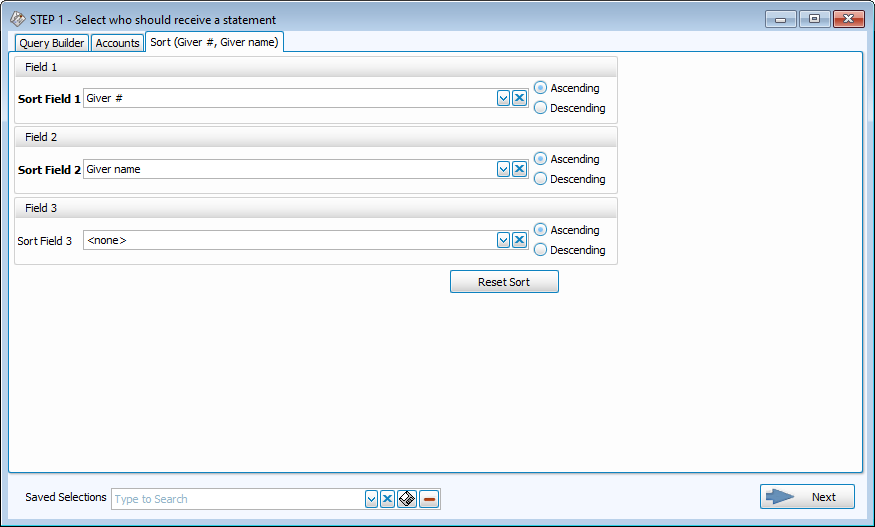
Task: Clear the Sort Field 3 selection
Action: tap(519, 240)
